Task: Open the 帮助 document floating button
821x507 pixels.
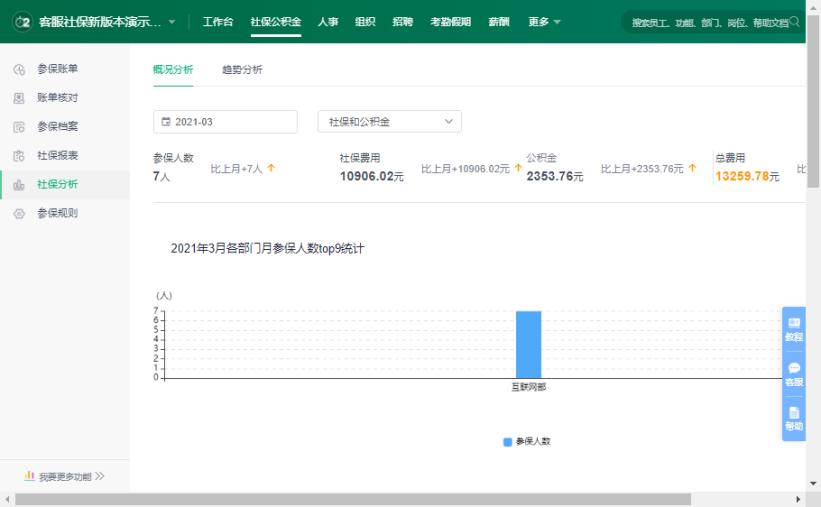Action: tap(794, 419)
